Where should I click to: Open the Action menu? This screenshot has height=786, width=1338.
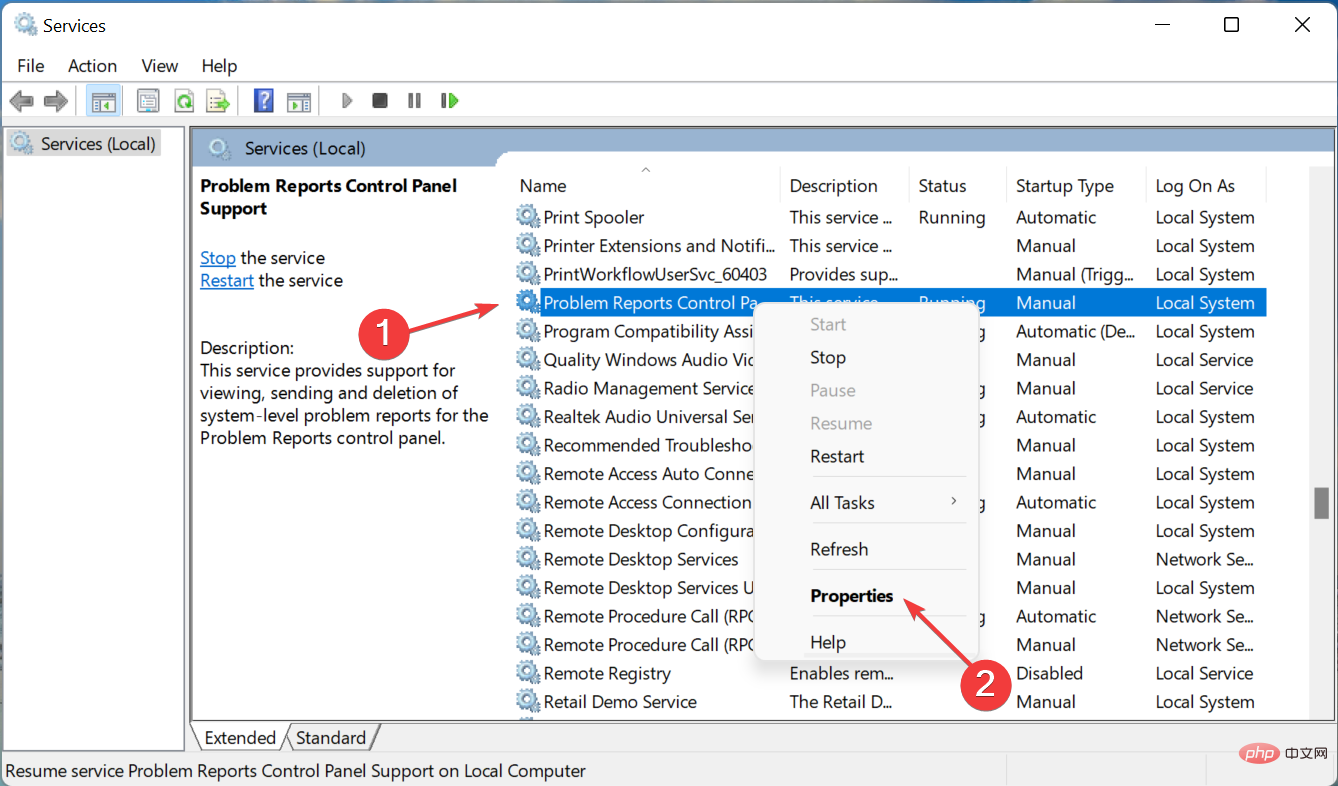coord(91,65)
